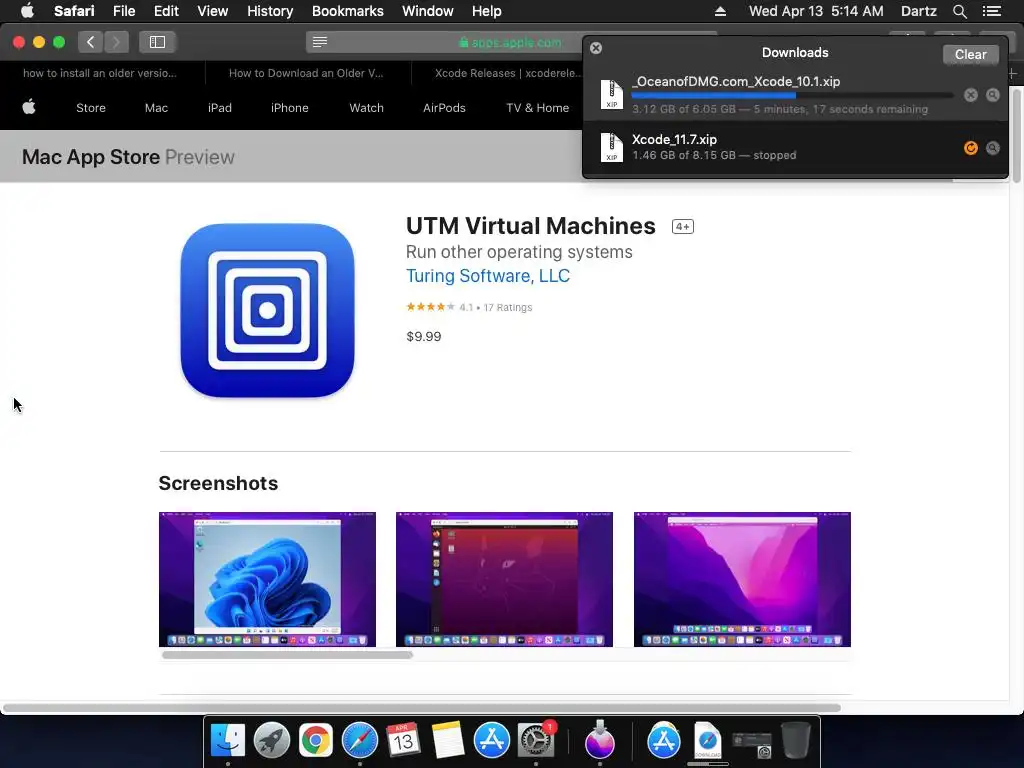Viewport: 1024px width, 768px height.
Task: Open Finder from the Dock
Action: tap(227, 741)
